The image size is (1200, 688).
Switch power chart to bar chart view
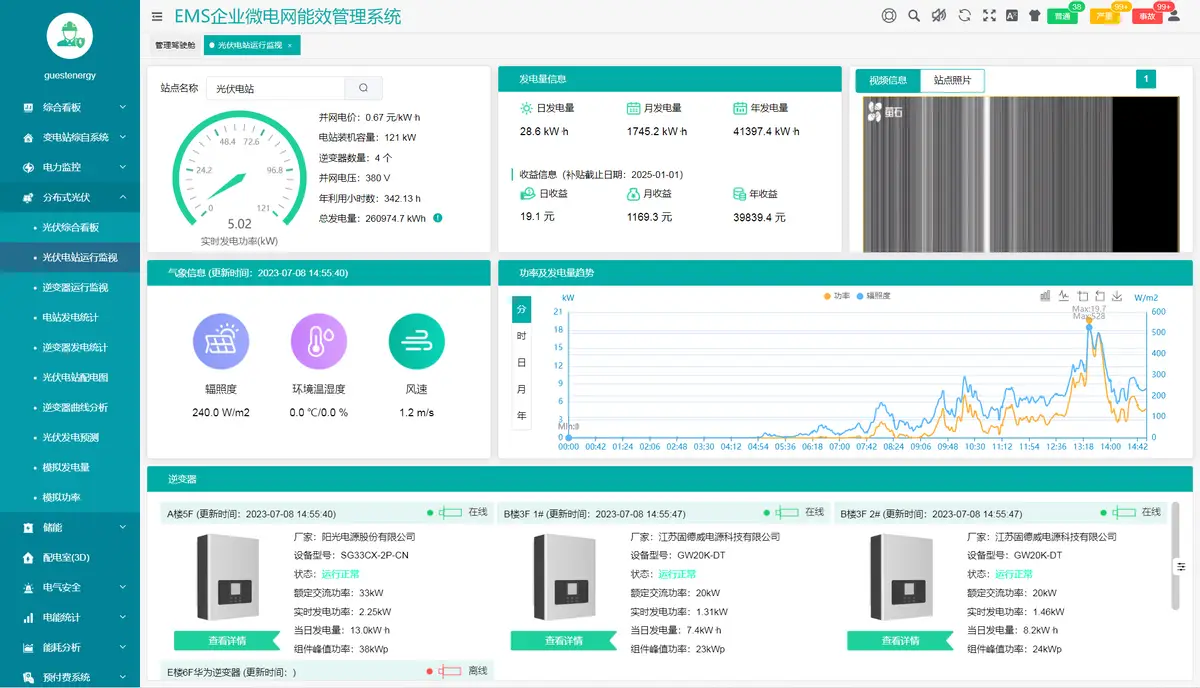1044,296
